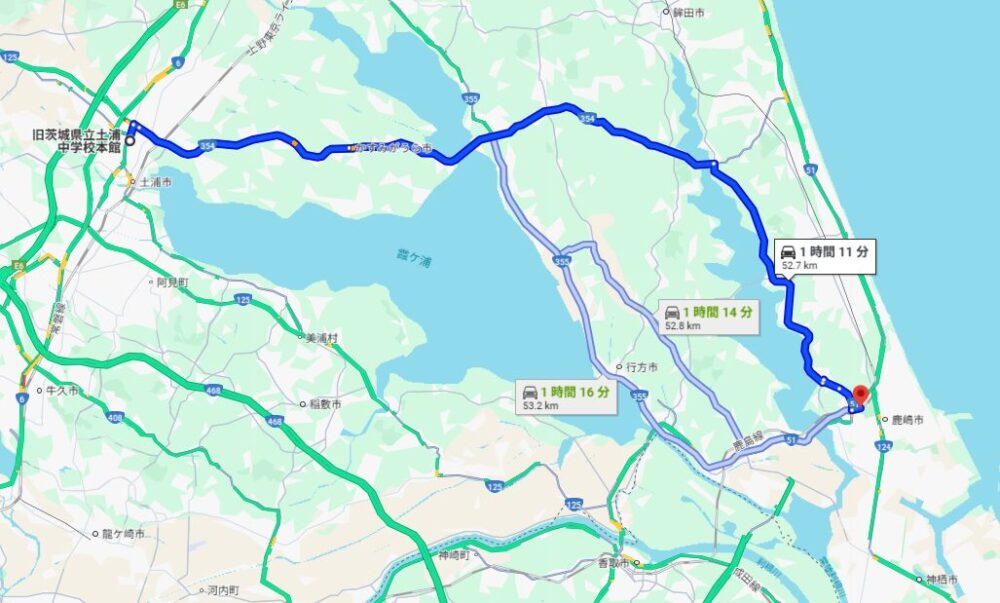Click the 香取市 city label
The width and height of the screenshot is (1000, 603).
tap(614, 563)
